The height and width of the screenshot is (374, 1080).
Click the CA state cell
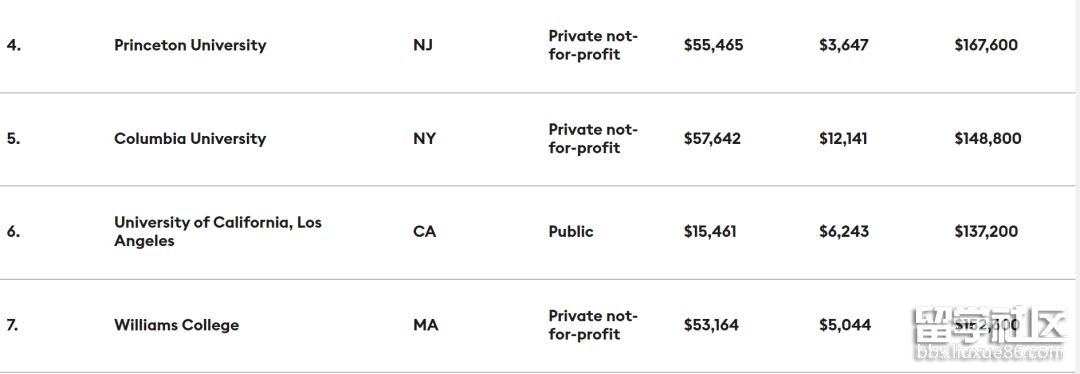click(424, 232)
